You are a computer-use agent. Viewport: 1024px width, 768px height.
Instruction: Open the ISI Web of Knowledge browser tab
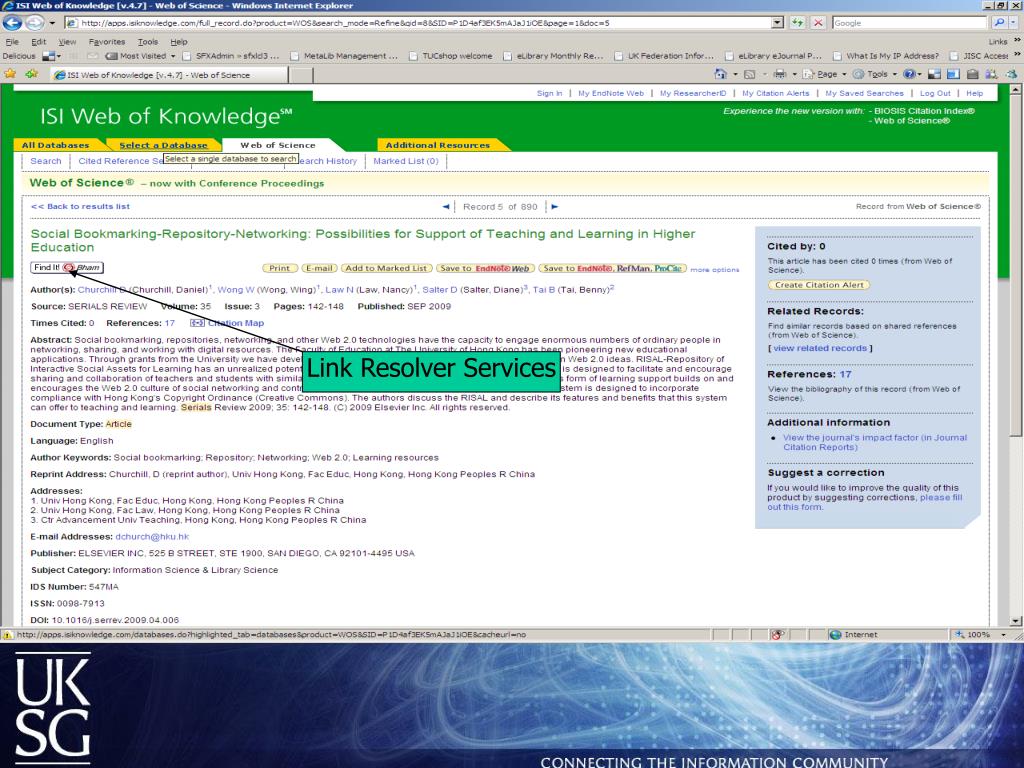click(168, 75)
